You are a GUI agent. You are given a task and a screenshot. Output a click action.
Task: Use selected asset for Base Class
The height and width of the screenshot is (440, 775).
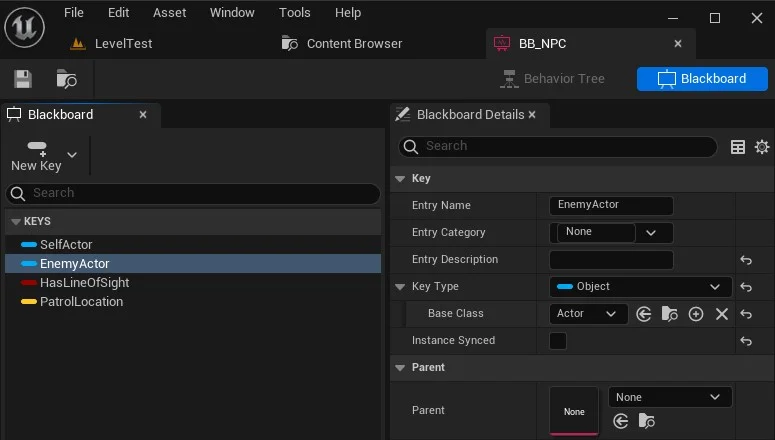pos(644,314)
